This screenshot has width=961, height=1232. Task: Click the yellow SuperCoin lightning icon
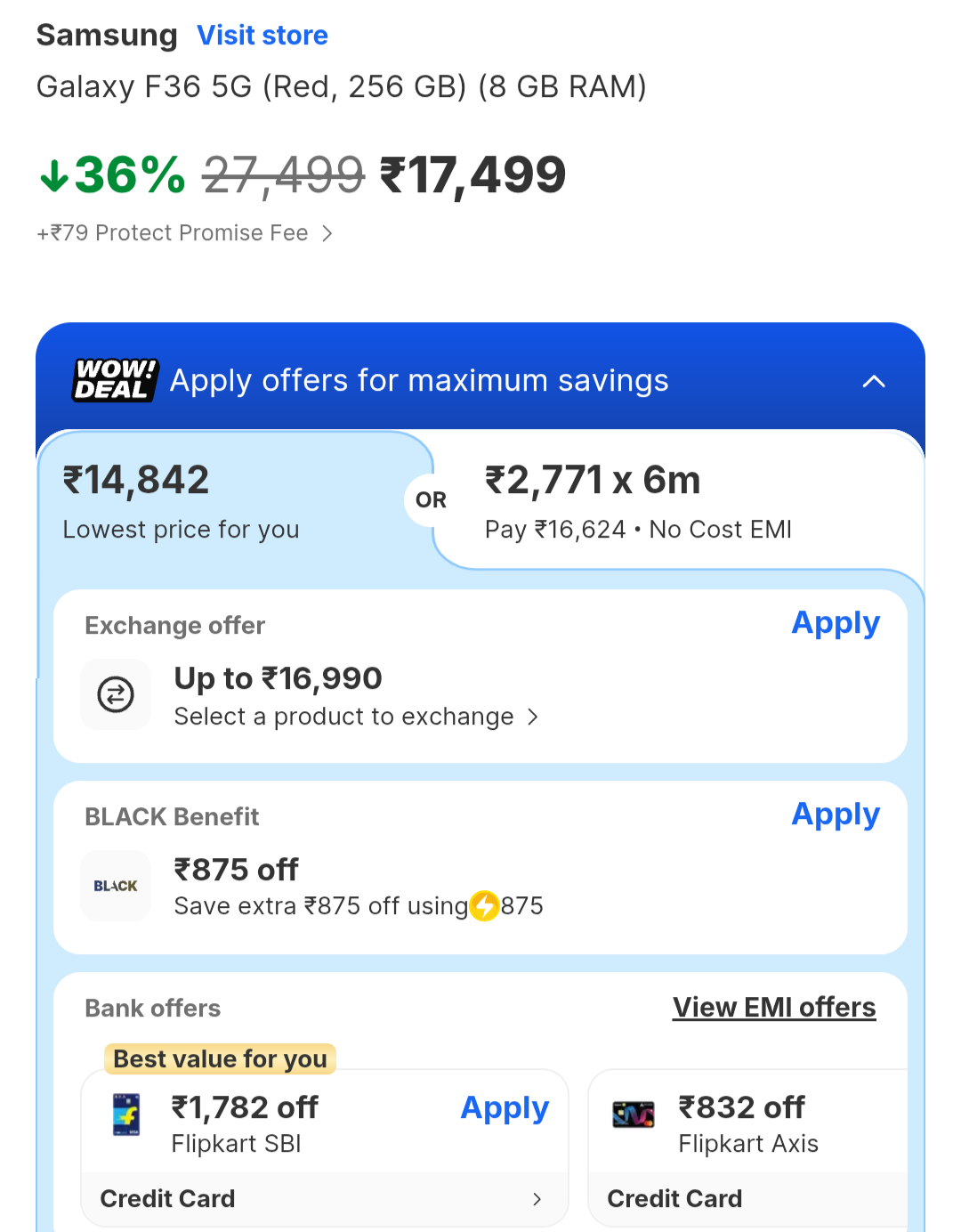pos(484,906)
